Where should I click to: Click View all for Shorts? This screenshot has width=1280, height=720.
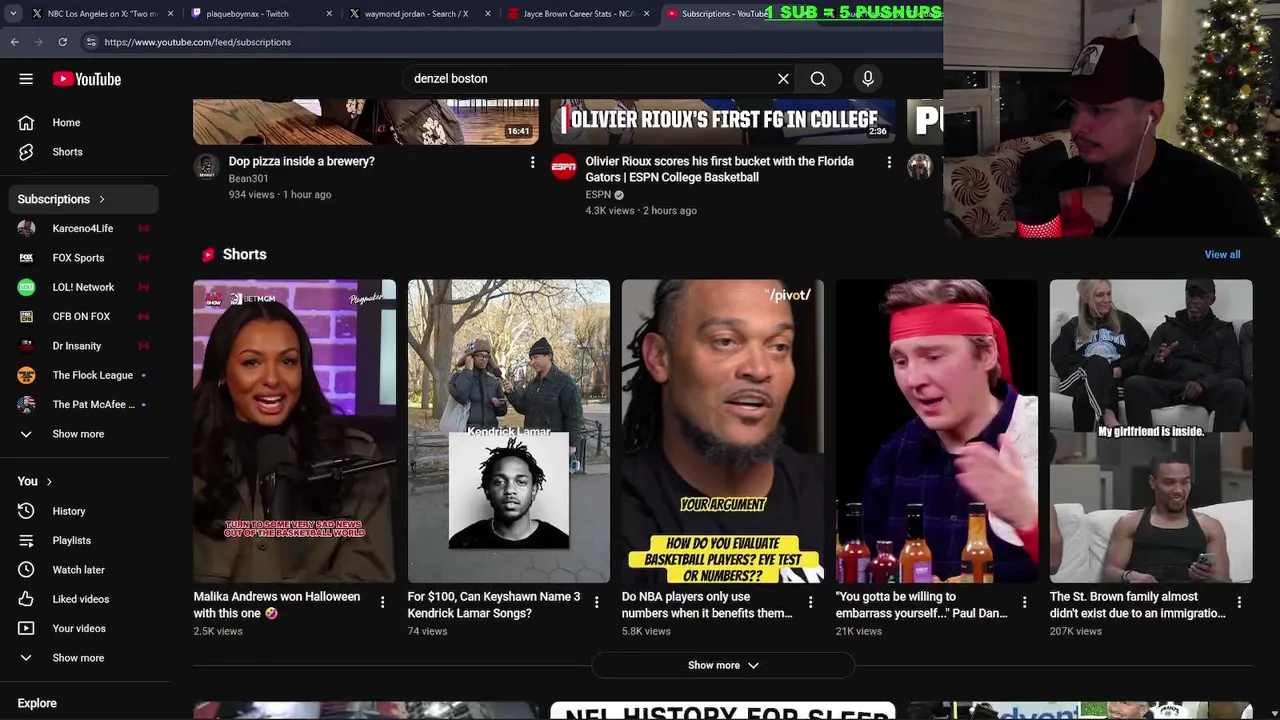click(1222, 255)
